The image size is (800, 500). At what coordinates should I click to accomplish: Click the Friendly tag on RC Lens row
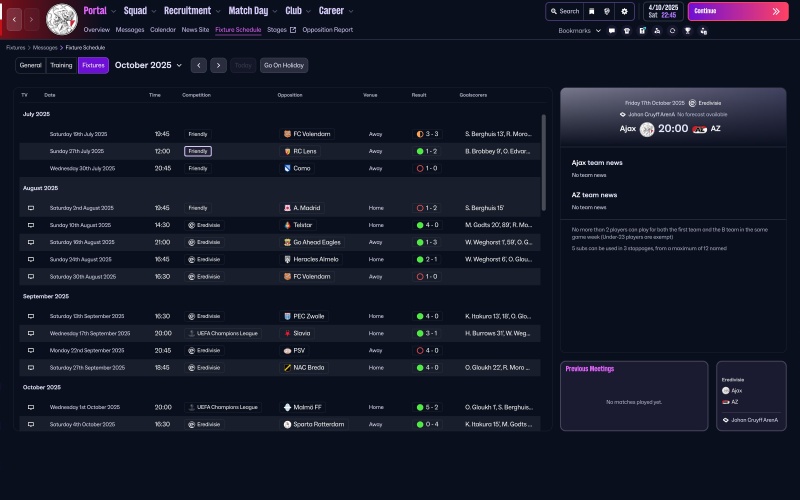198,151
